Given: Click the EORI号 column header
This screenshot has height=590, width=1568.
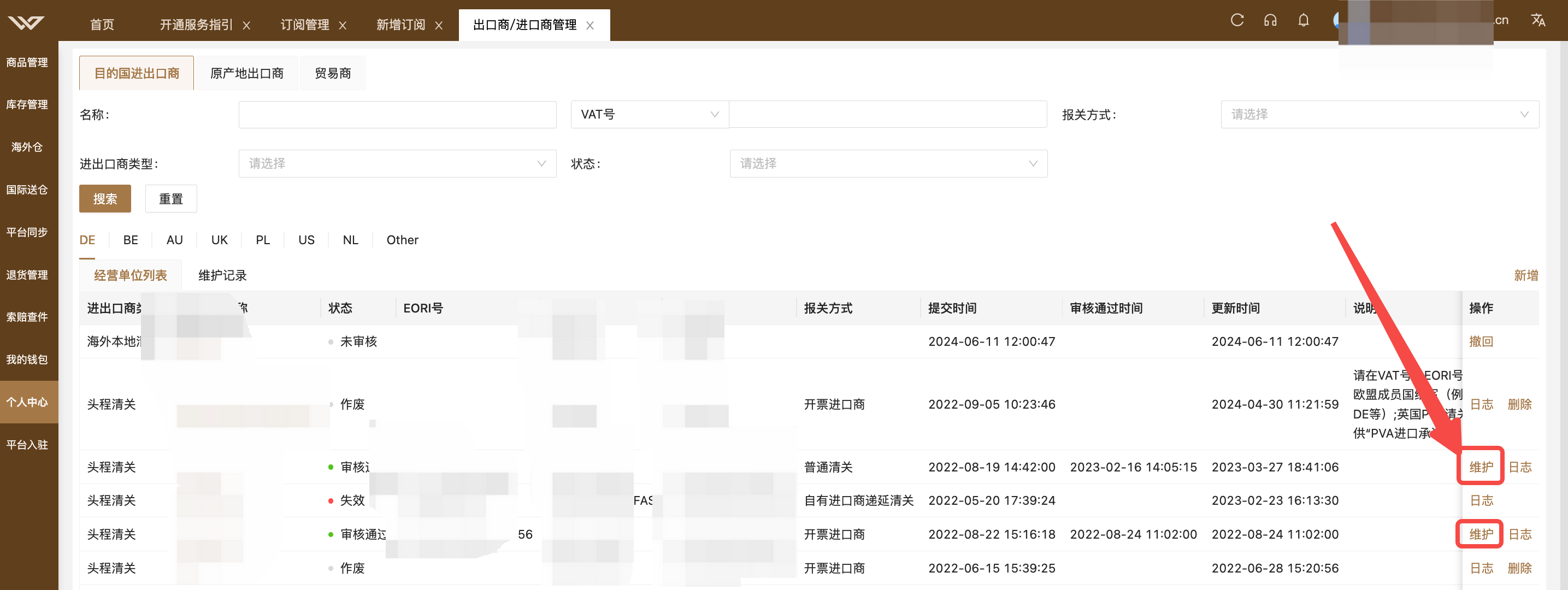Looking at the screenshot, I should [x=423, y=308].
